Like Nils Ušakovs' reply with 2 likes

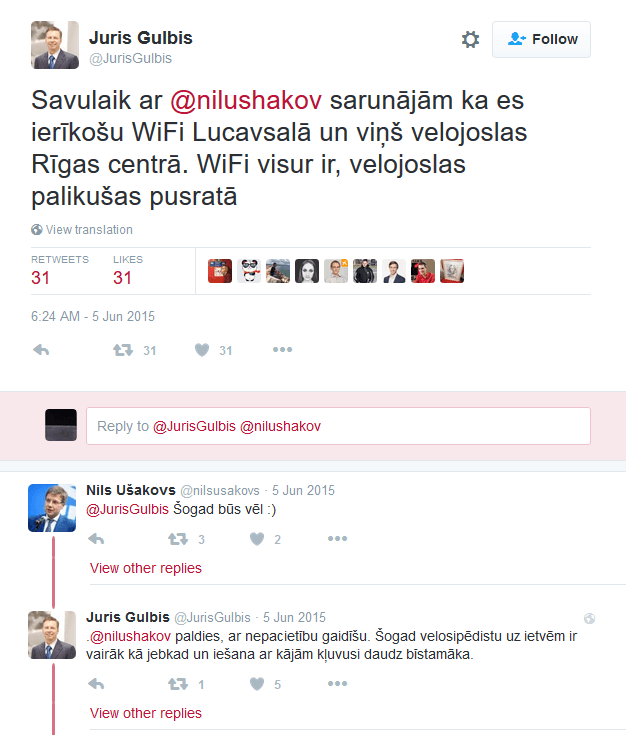(x=257, y=539)
